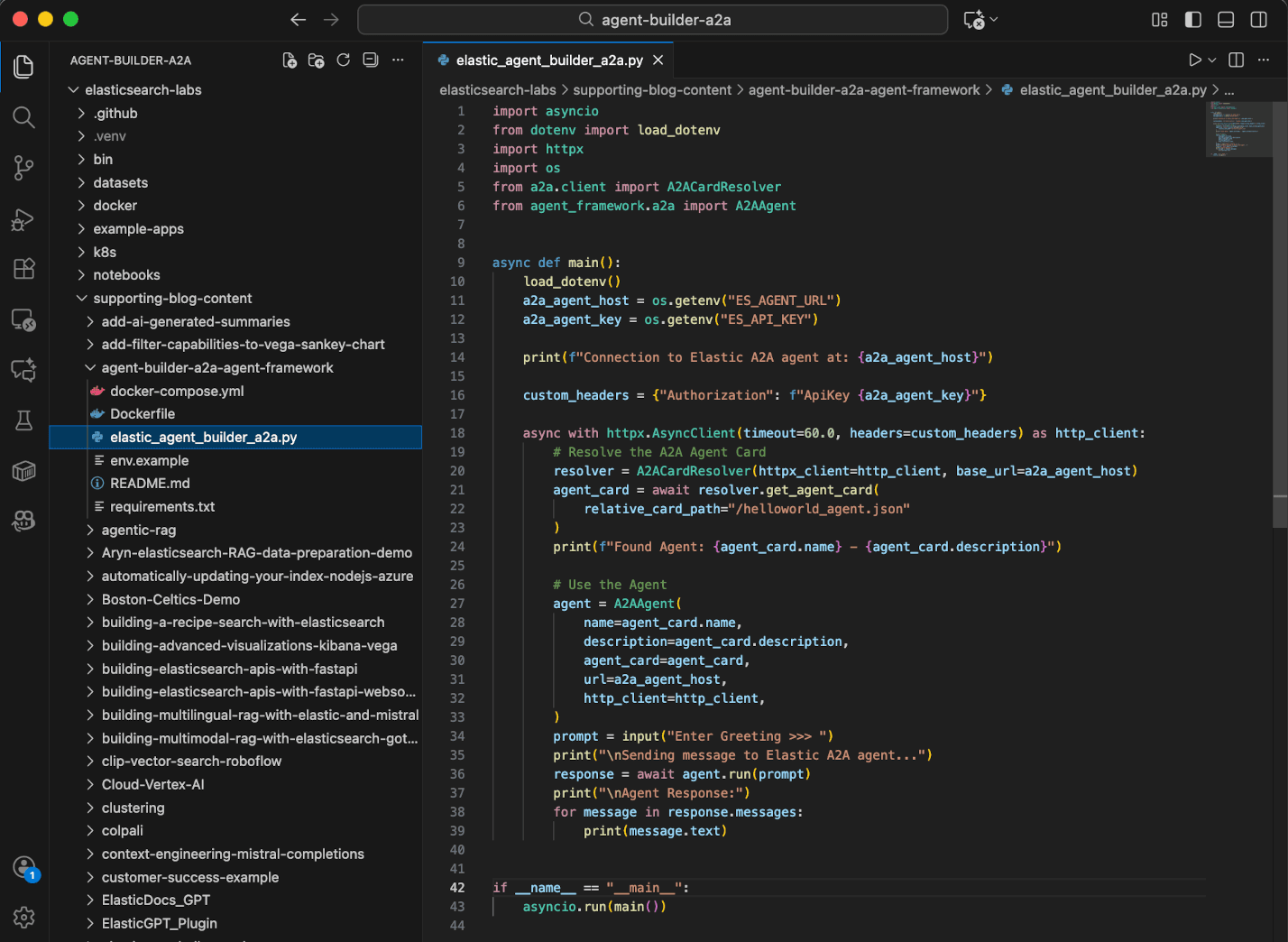The image size is (1288, 942).
Task: Run the Python file with the play button
Action: (1195, 60)
